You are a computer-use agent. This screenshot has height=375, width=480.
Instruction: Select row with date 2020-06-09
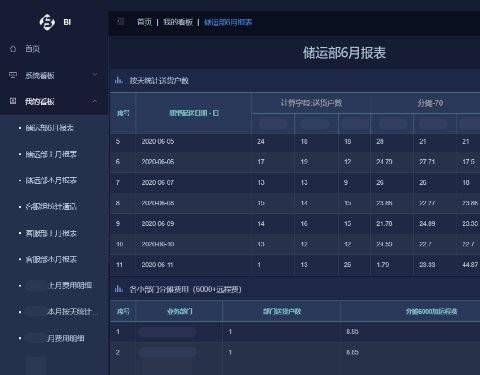click(x=295, y=224)
